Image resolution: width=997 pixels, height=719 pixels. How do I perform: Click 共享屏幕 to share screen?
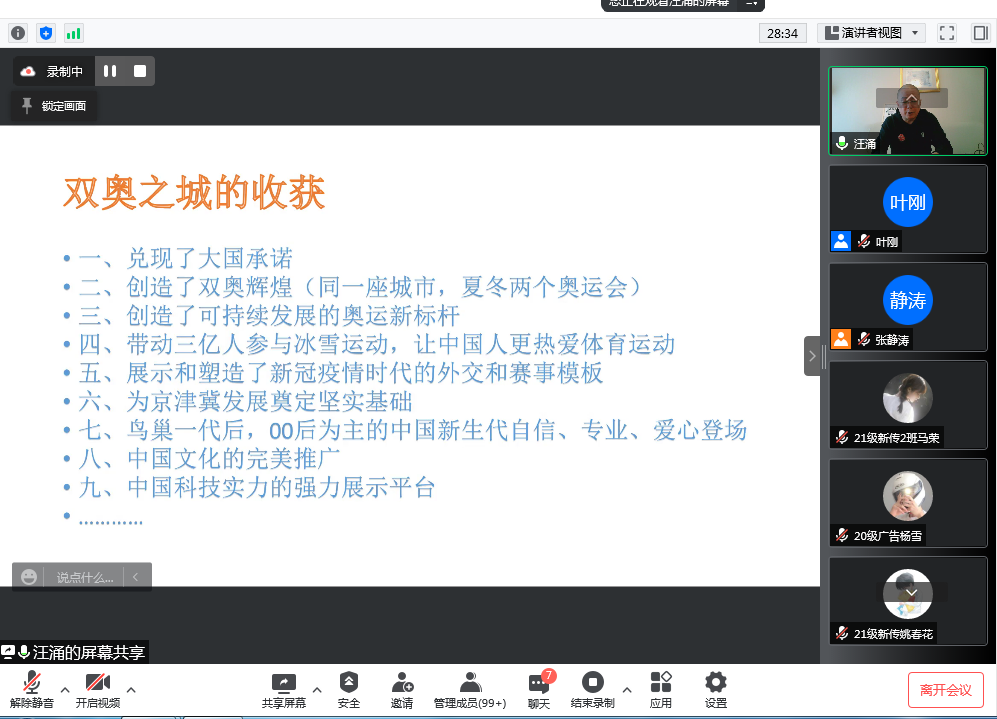283,689
